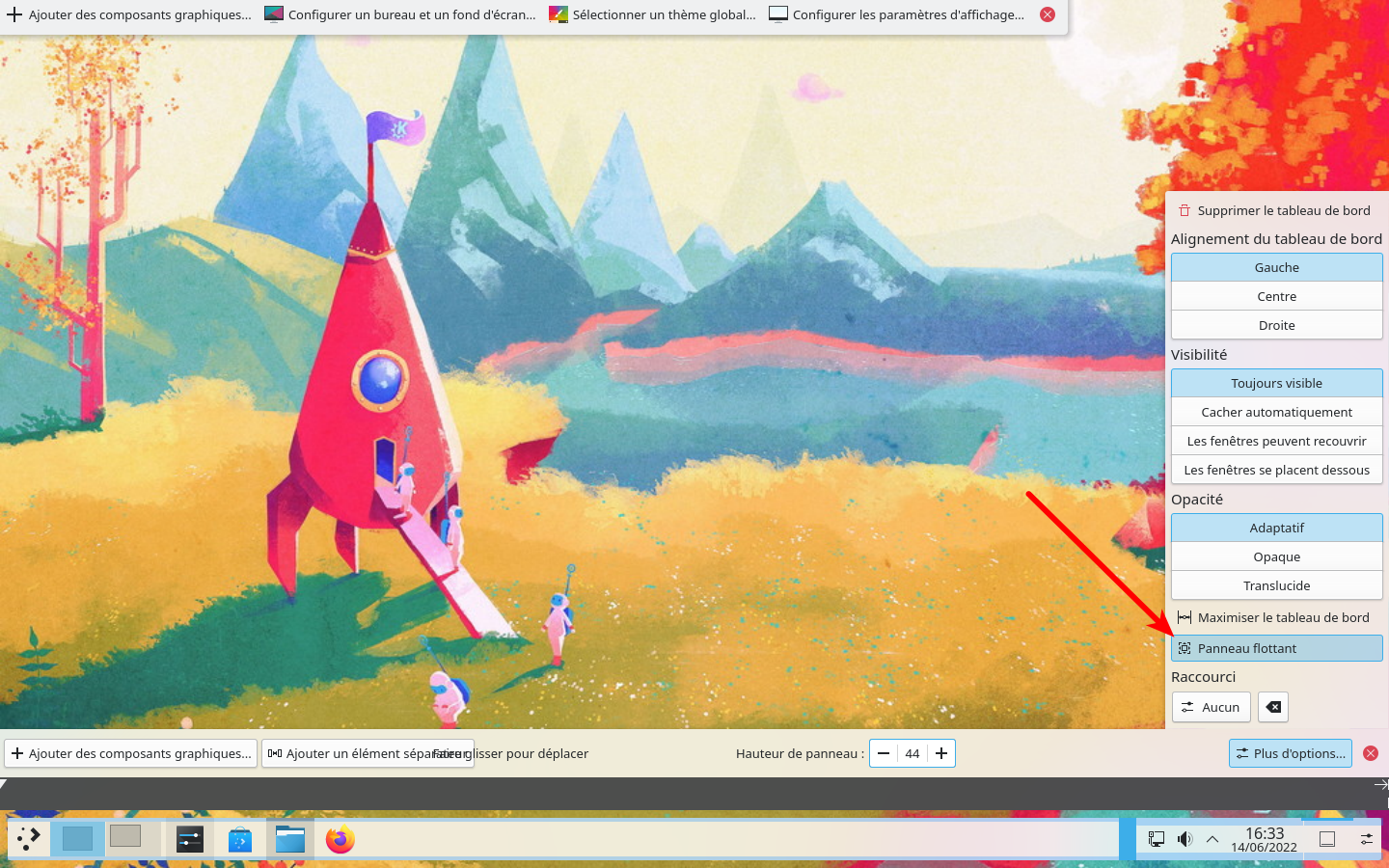Viewport: 1389px width, 868px height.
Task: Open 'Configurer un bureau et un fond d'écran...'
Action: [x=400, y=14]
